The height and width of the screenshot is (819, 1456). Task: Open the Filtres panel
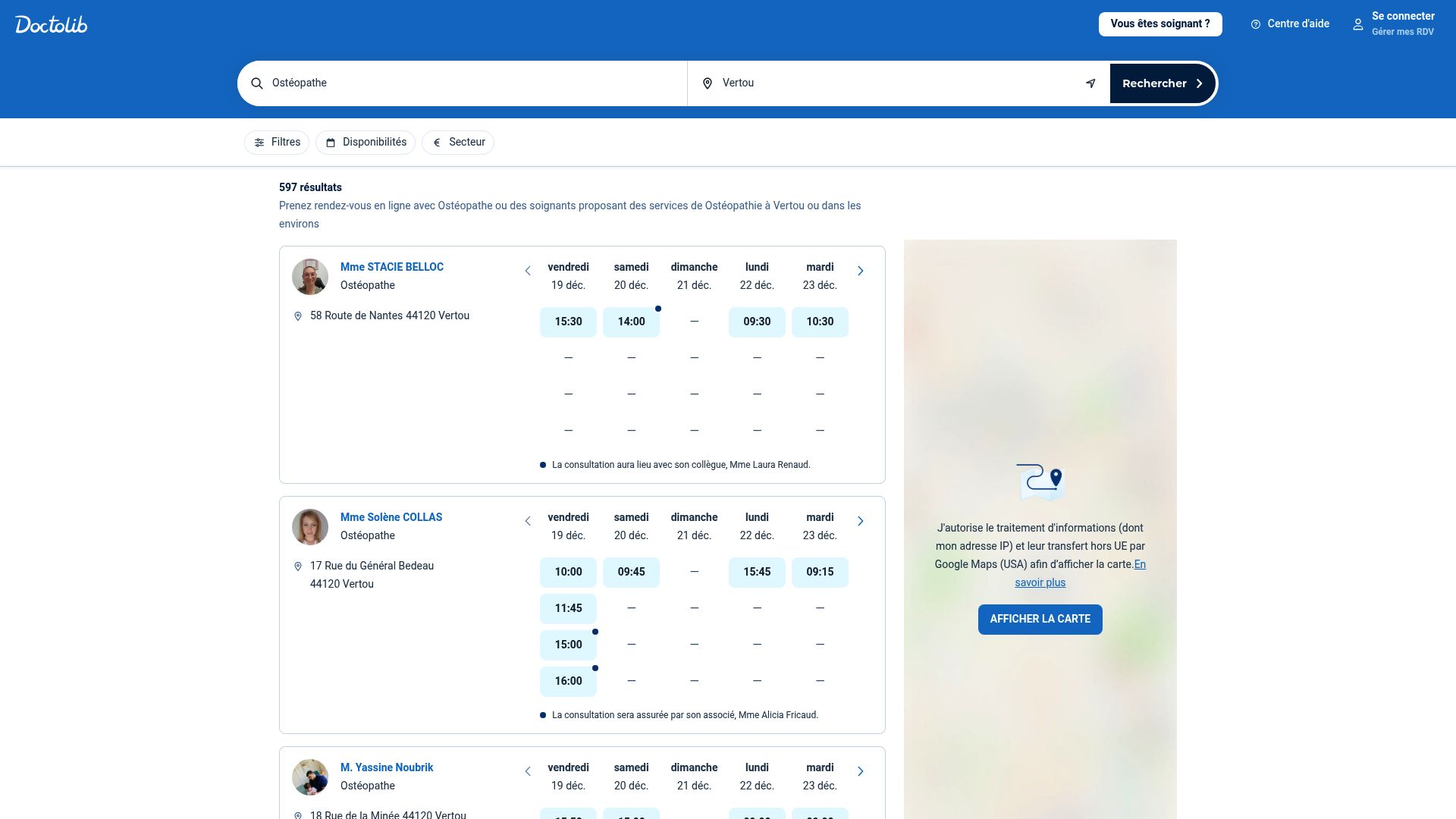click(276, 142)
